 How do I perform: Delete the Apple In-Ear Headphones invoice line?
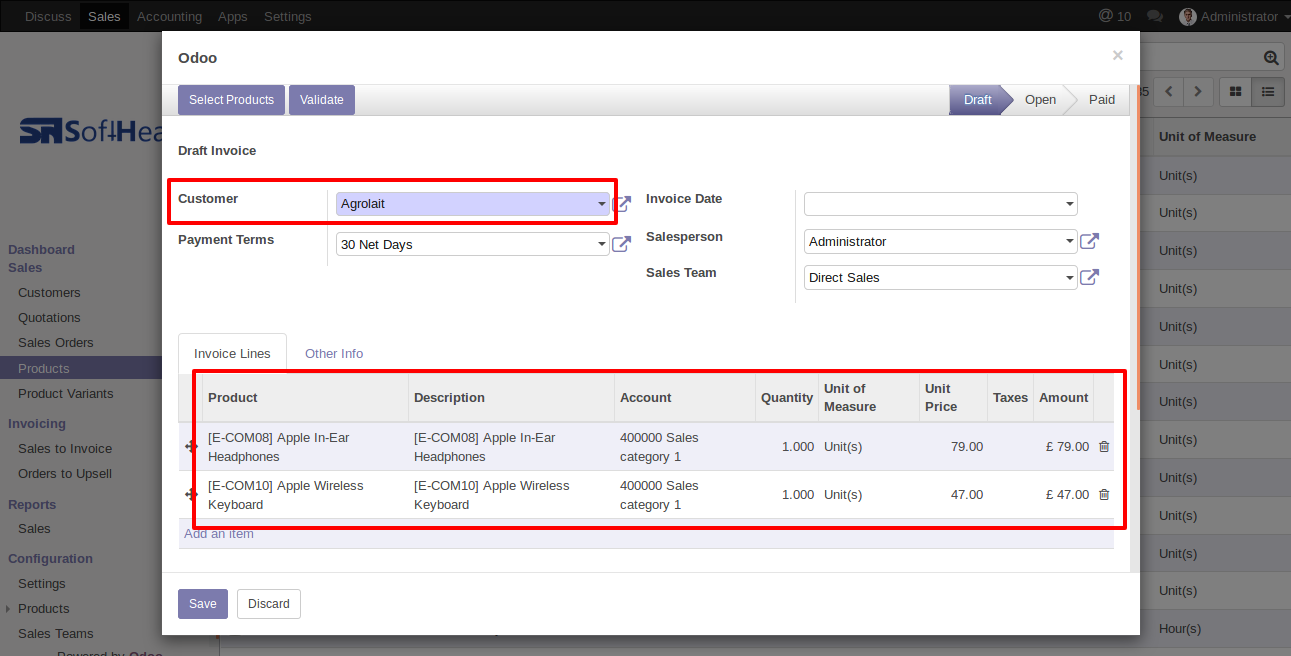click(1104, 447)
